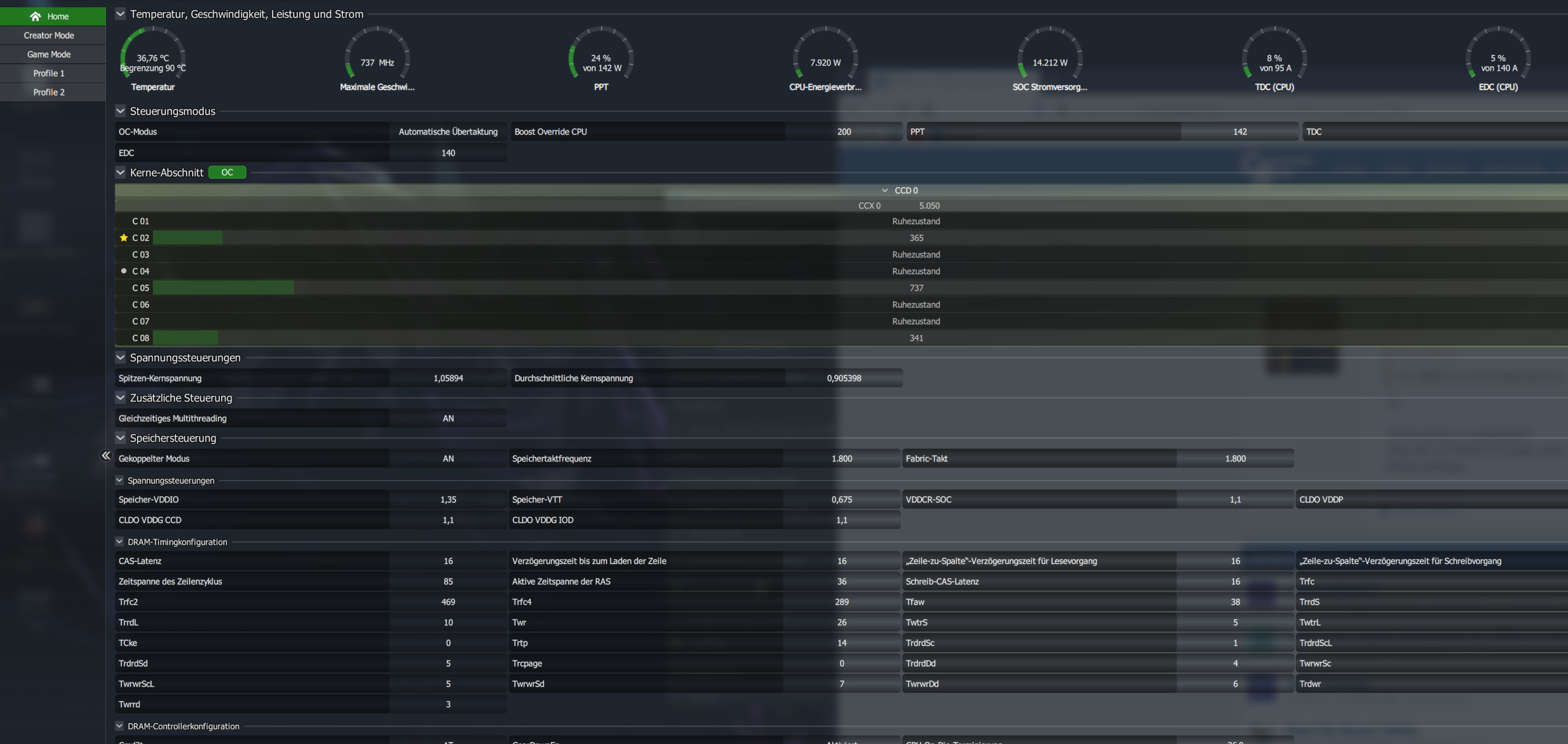Click Trfc4 value 289
This screenshot has height=744, width=1568.
click(x=842, y=602)
